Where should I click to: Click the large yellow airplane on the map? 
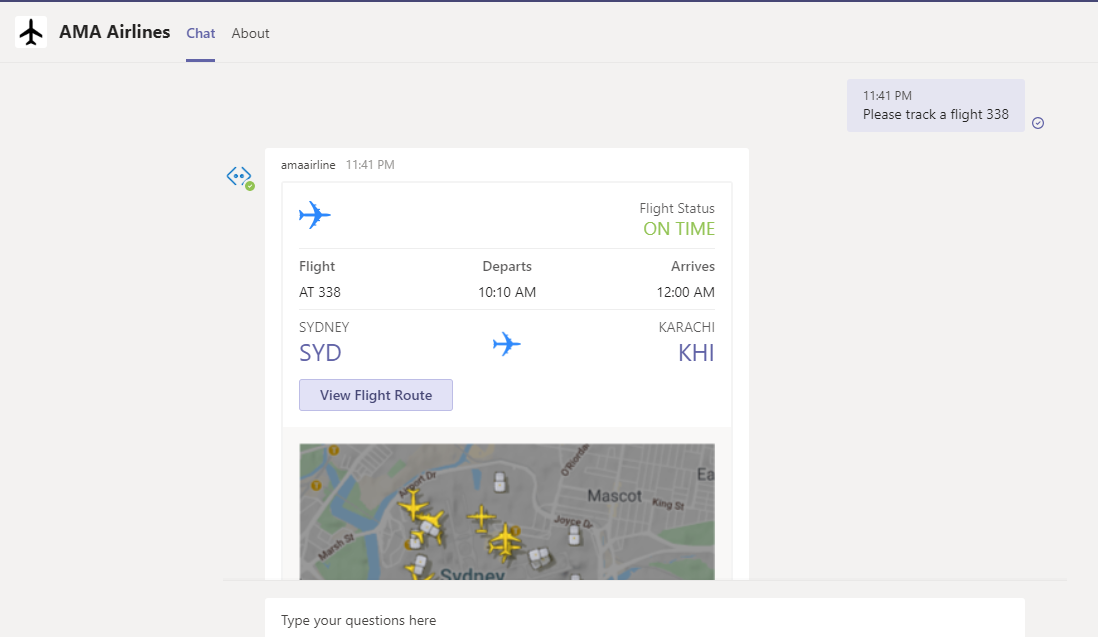coord(505,540)
